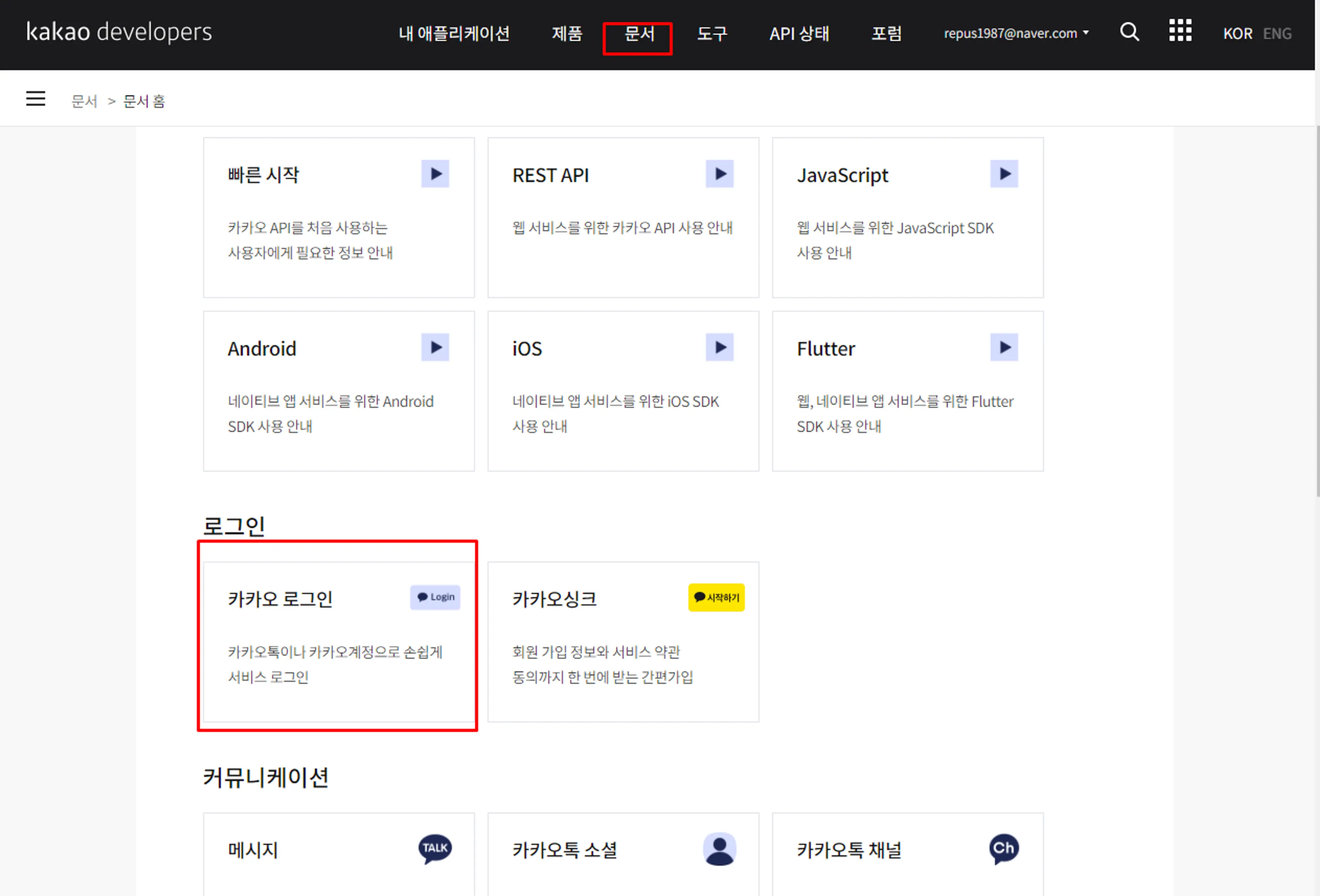Open 포럼 menu
Image resolution: width=1320 pixels, height=896 pixels.
(x=886, y=34)
